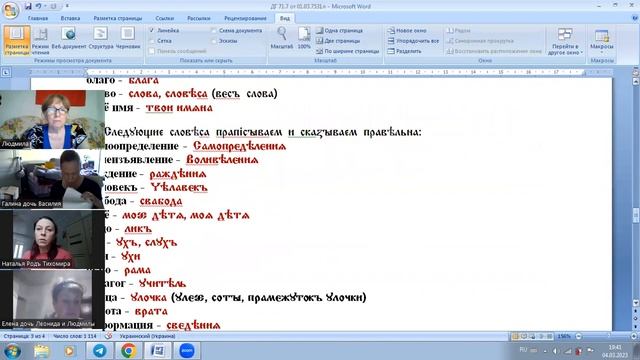The image size is (640, 360).
Task: Open the Макросы dropdown
Action: coord(602,41)
